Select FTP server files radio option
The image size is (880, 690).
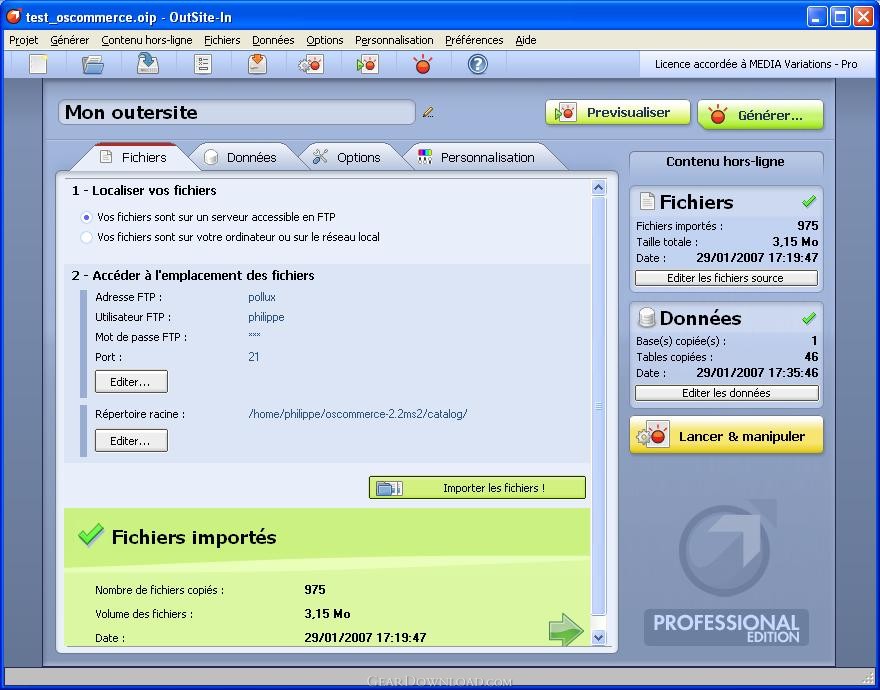click(x=86, y=217)
